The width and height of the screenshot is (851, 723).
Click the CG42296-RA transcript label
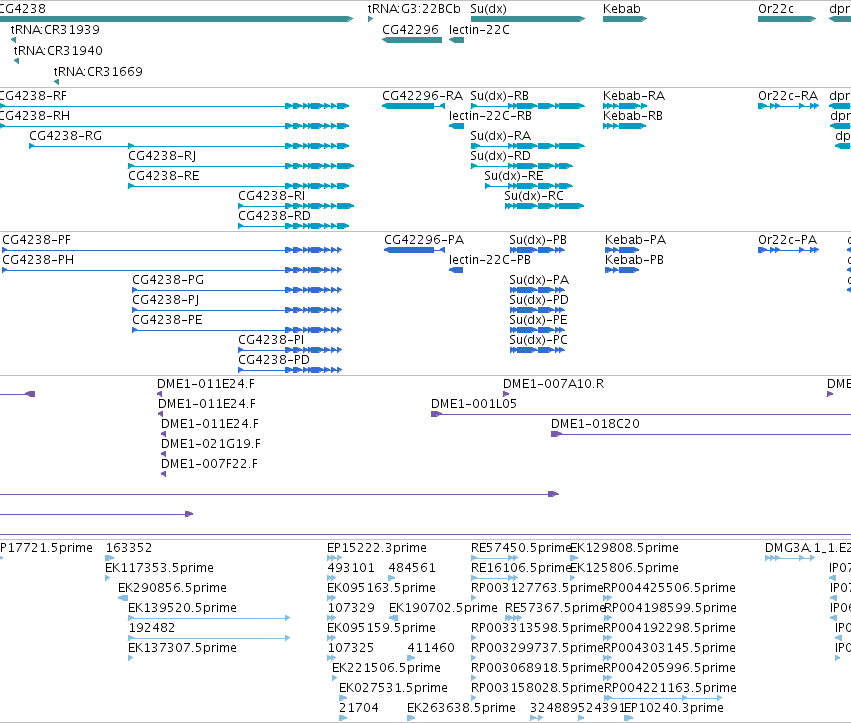(x=422, y=96)
